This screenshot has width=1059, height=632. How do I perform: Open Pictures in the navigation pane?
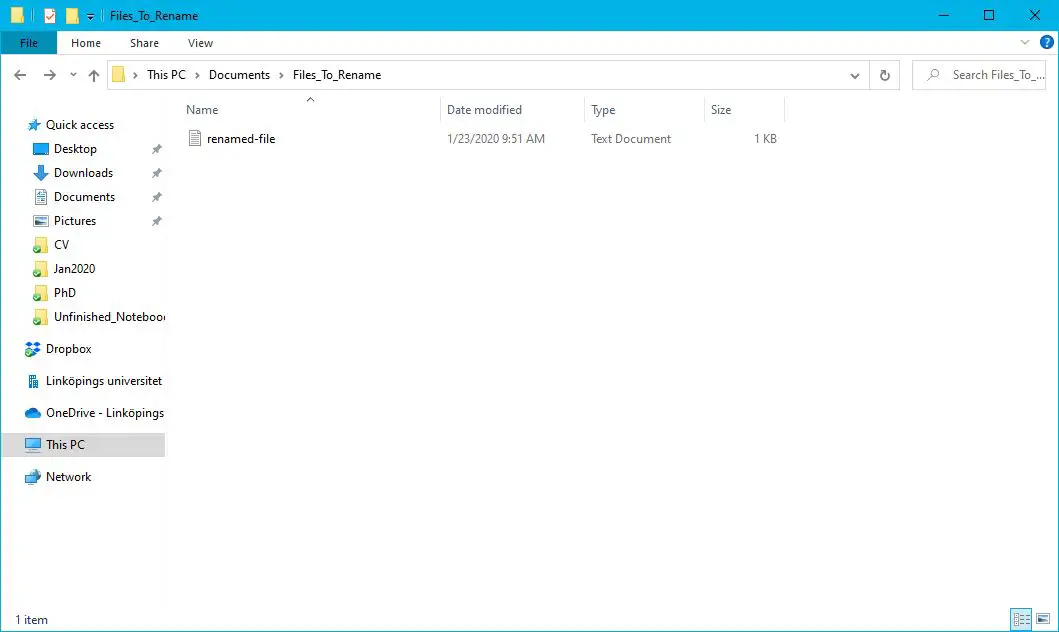click(x=75, y=221)
